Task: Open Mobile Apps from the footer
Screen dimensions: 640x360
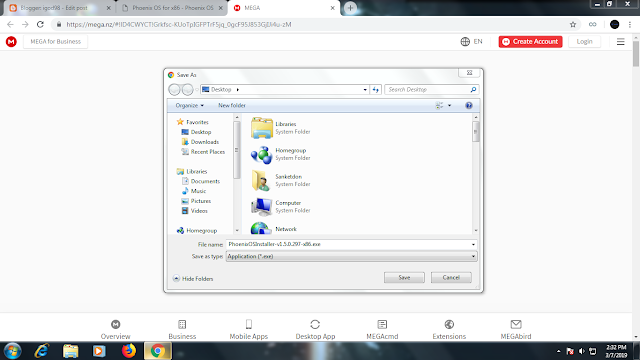Action: tap(249, 330)
